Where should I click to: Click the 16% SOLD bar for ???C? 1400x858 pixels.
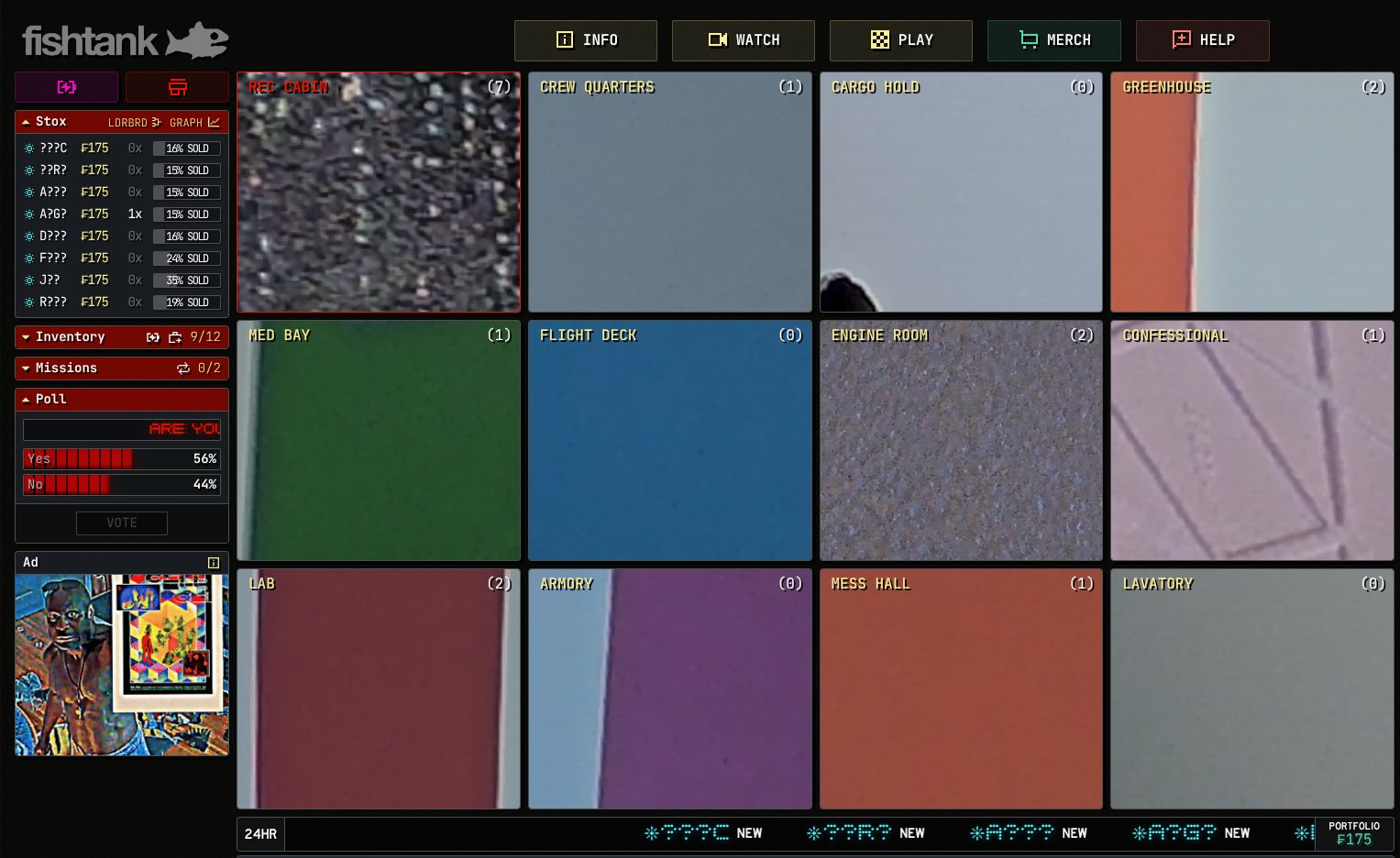click(187, 148)
